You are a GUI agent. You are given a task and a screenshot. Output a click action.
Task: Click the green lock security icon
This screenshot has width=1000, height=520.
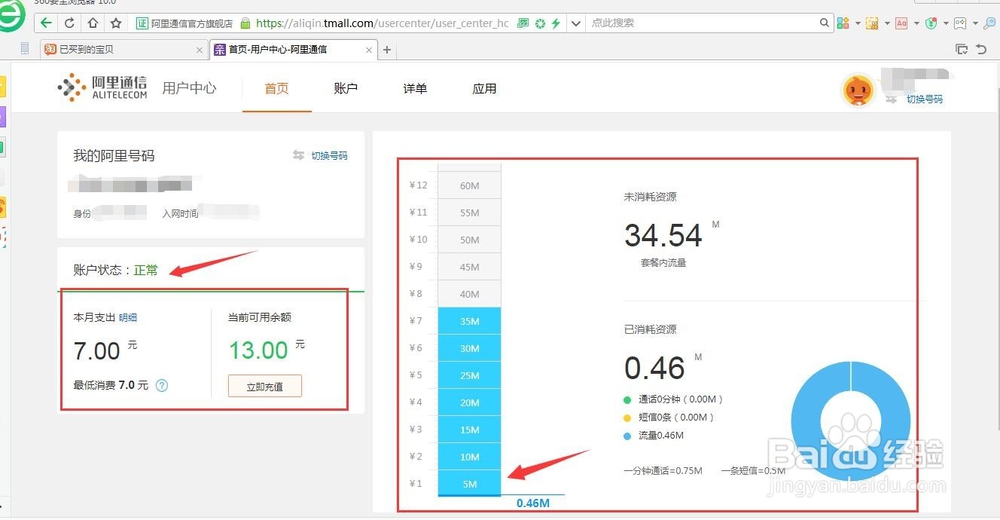[x=246, y=23]
